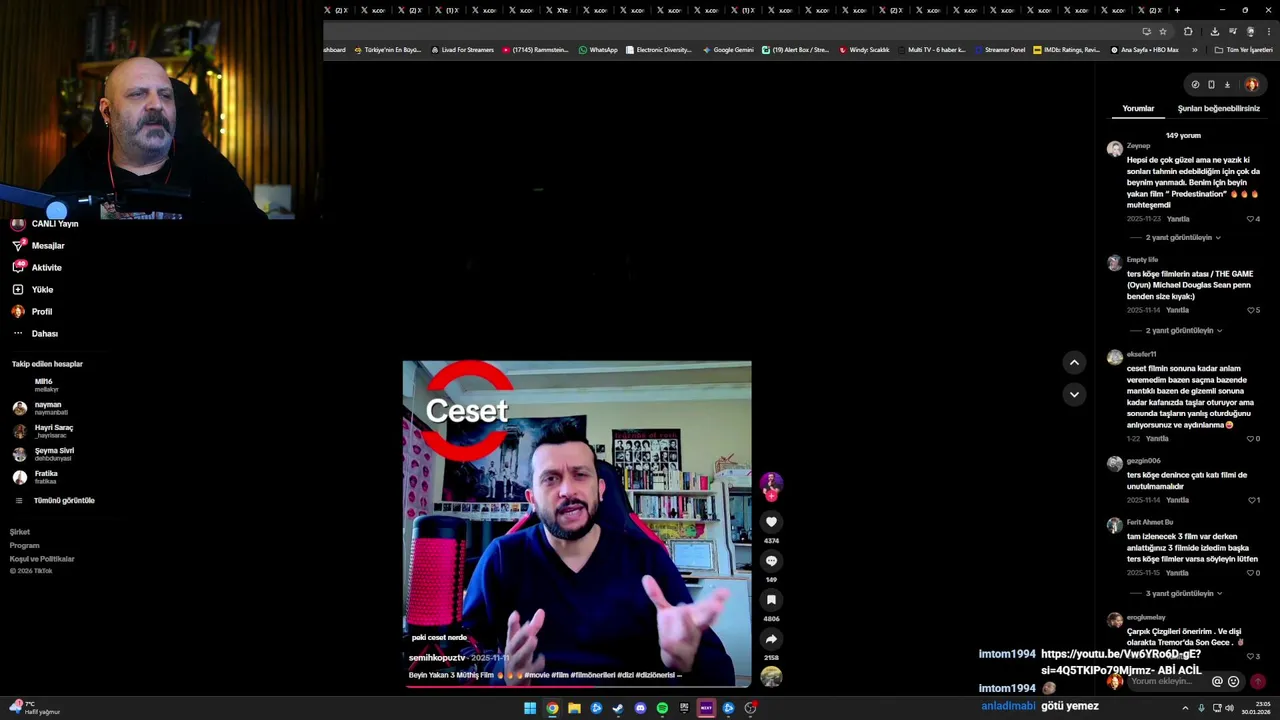The height and width of the screenshot is (720, 1280).
Task: Click the download app icon in top pill
Action: [1227, 85]
